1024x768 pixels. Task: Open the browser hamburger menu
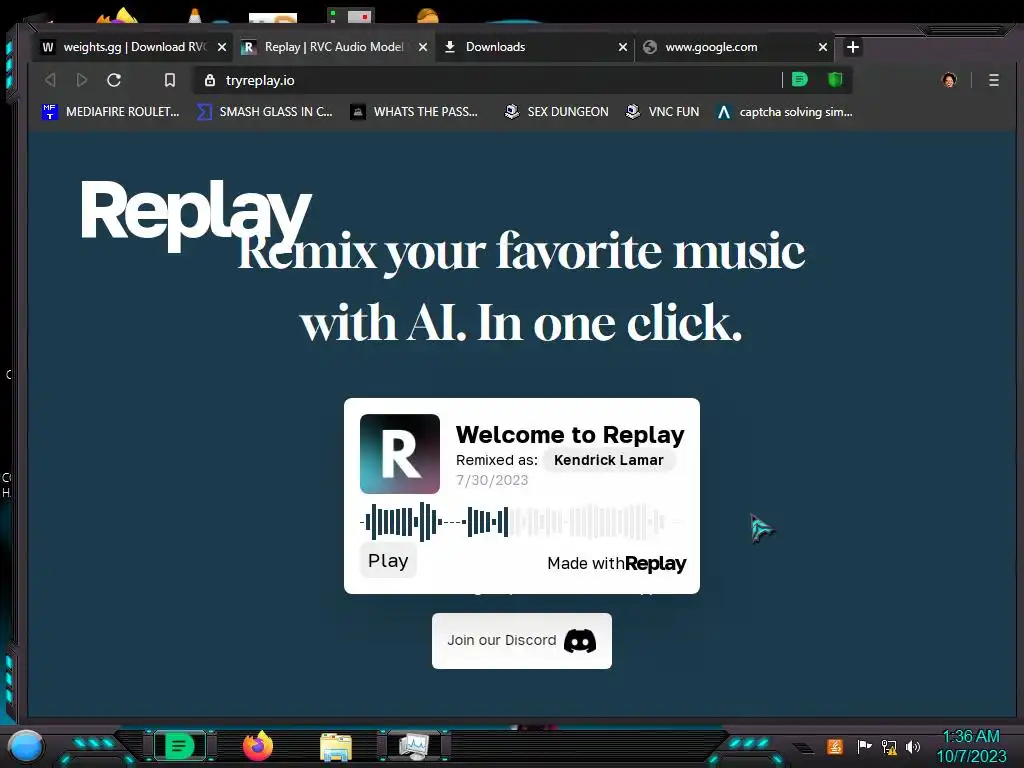993,80
